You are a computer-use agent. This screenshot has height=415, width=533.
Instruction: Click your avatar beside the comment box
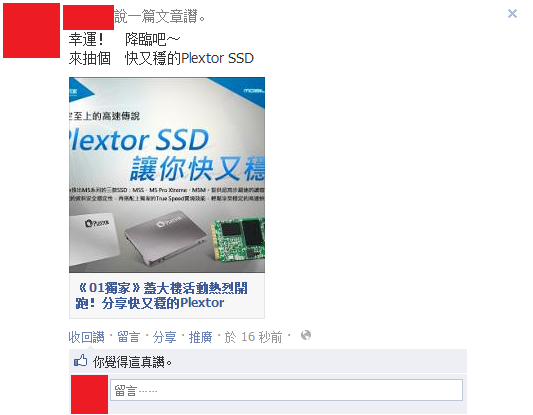pyautogui.click(x=89, y=394)
